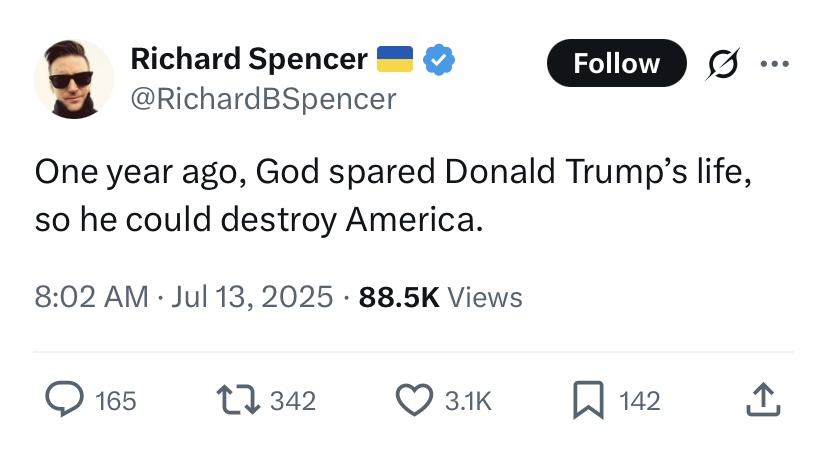Like the tweet with the heart icon
Viewport: 827px width, 453px height.
pos(415,400)
